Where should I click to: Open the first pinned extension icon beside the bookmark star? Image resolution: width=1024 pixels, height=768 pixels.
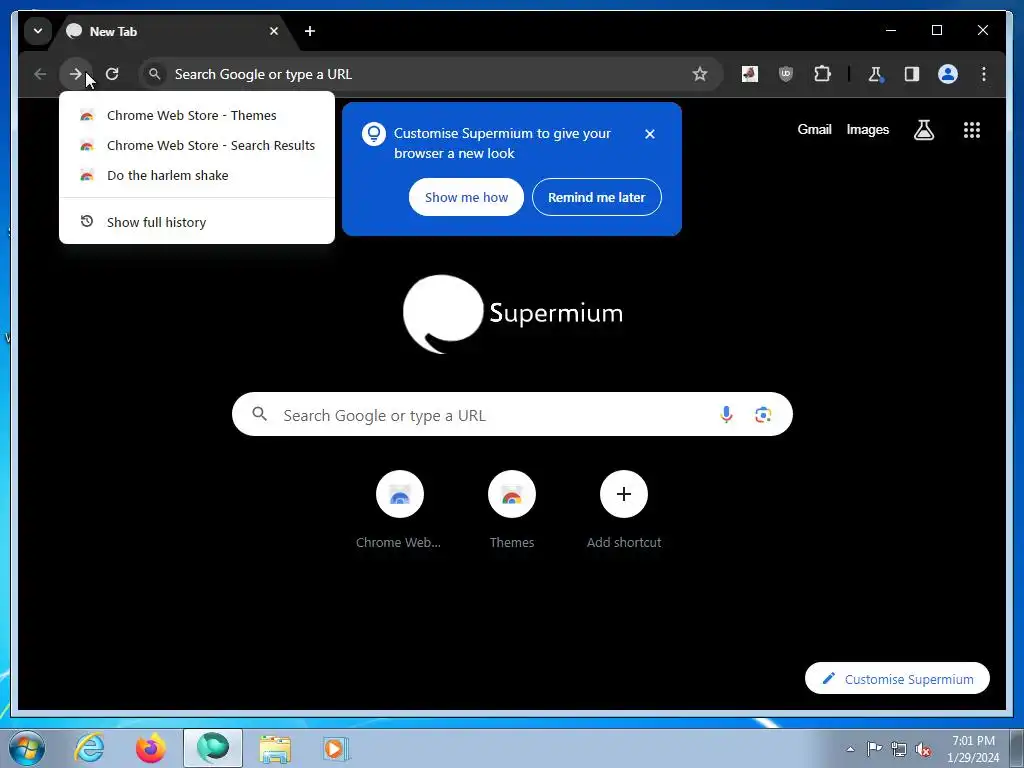tap(750, 74)
